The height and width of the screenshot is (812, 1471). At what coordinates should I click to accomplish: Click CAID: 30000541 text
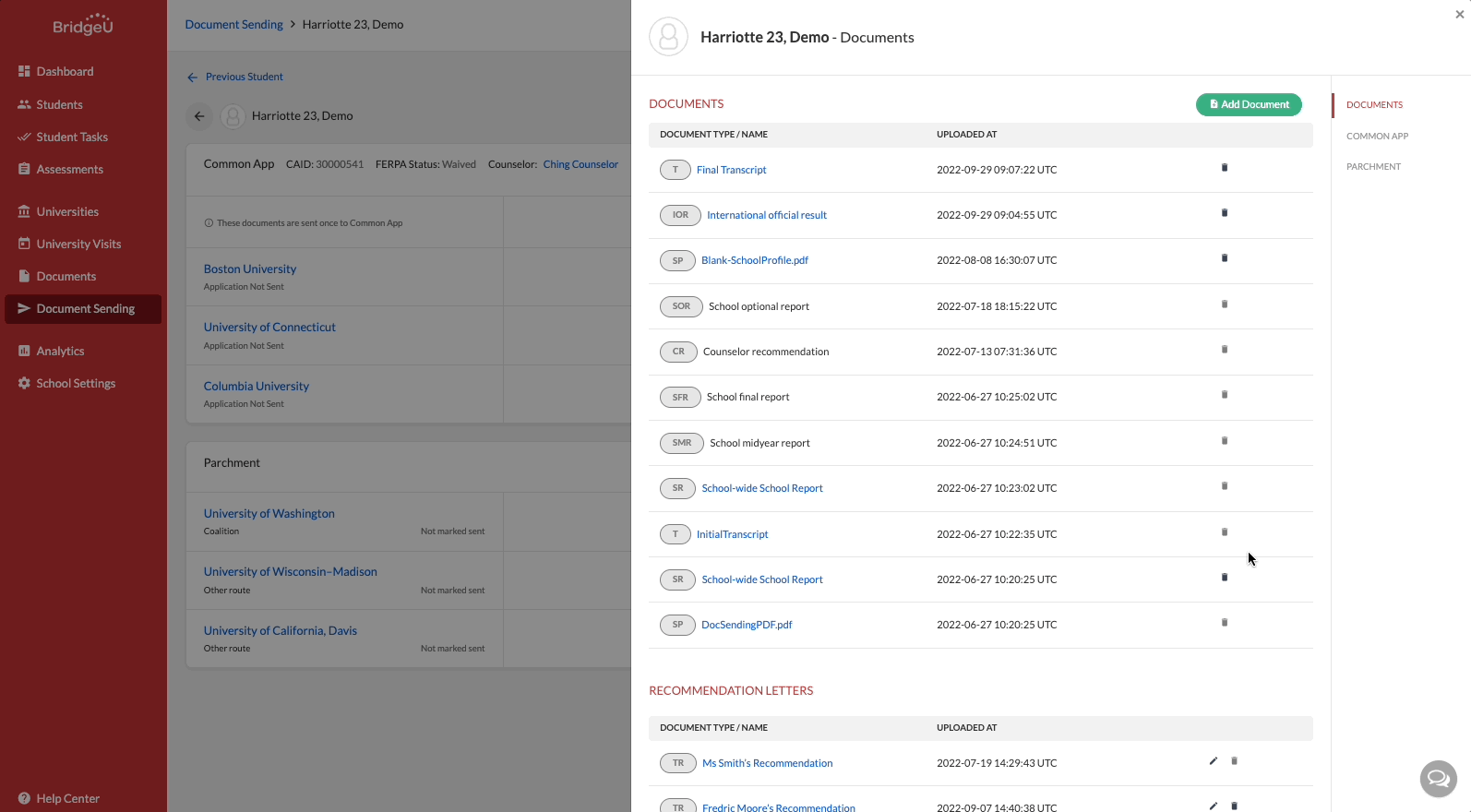pyautogui.click(x=325, y=164)
